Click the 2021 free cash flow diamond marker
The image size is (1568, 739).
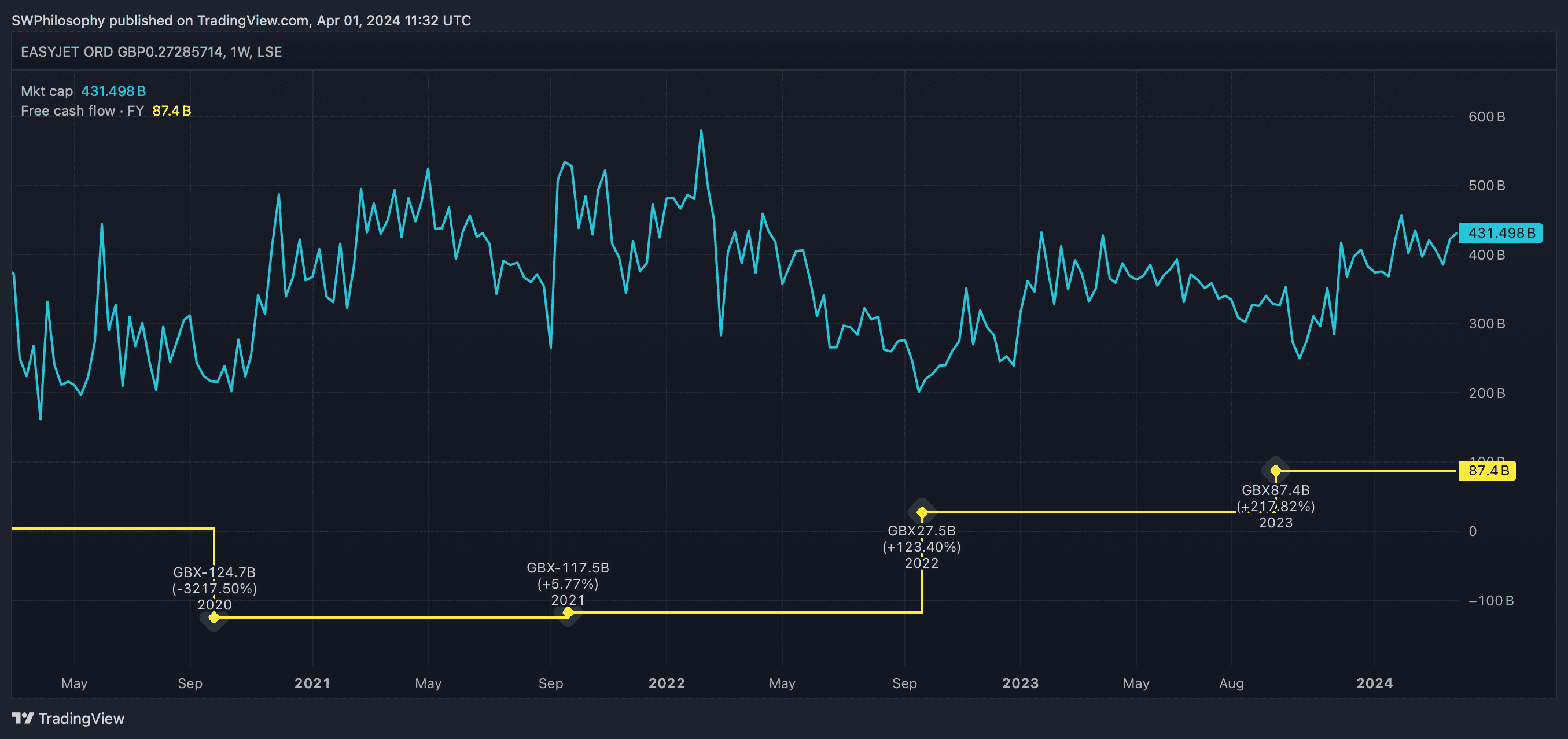coord(568,612)
